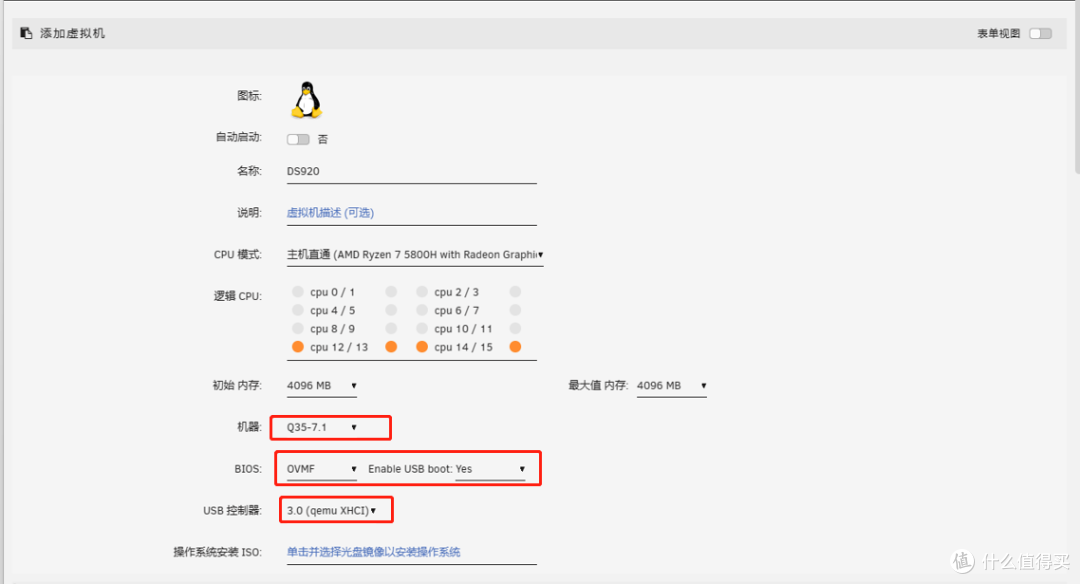Click the DS920 name field
The width and height of the screenshot is (1080, 584).
click(411, 171)
